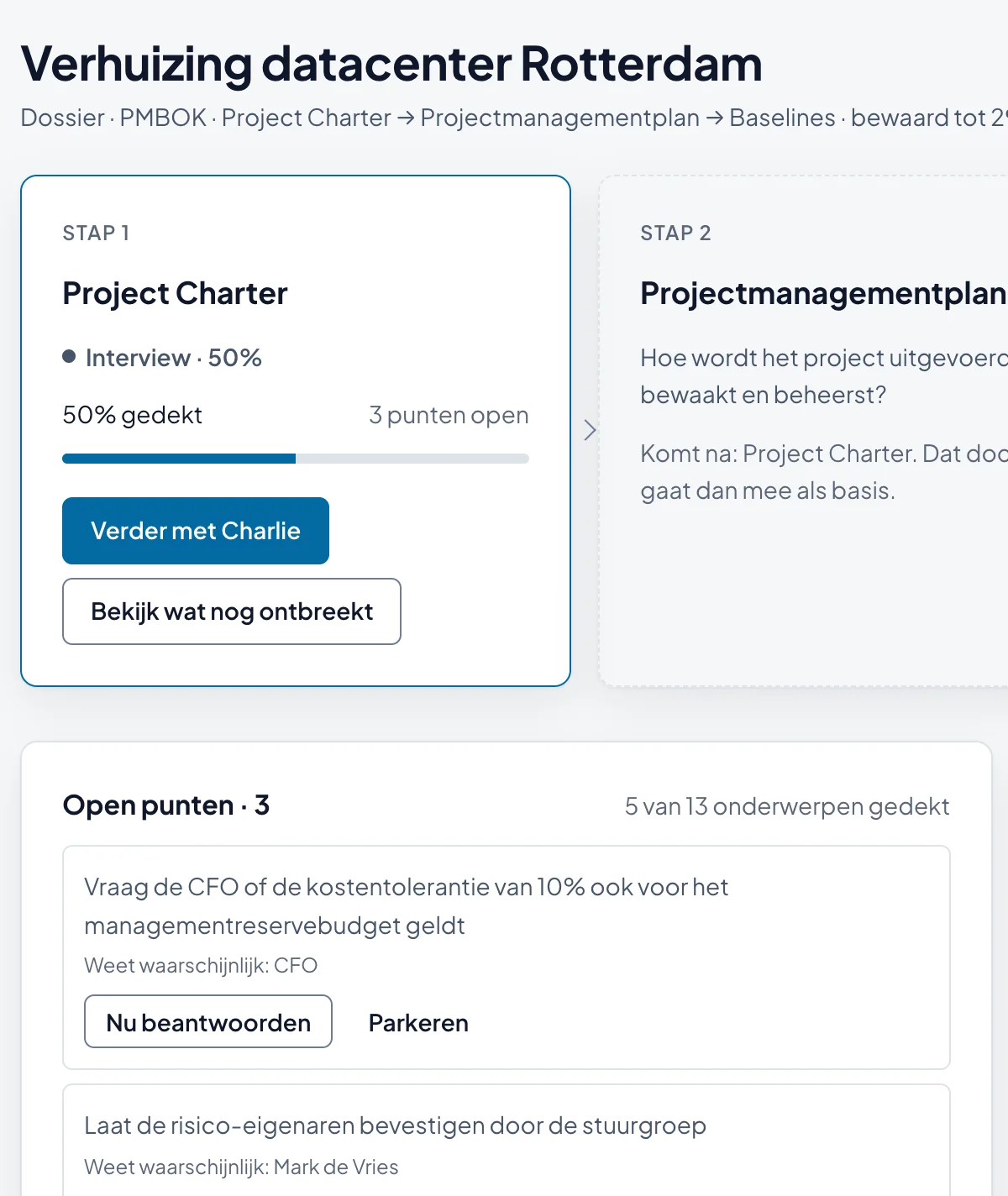Click the chevron between Stap 1 and Stap 2
The height and width of the screenshot is (1196, 1008).
tap(590, 430)
